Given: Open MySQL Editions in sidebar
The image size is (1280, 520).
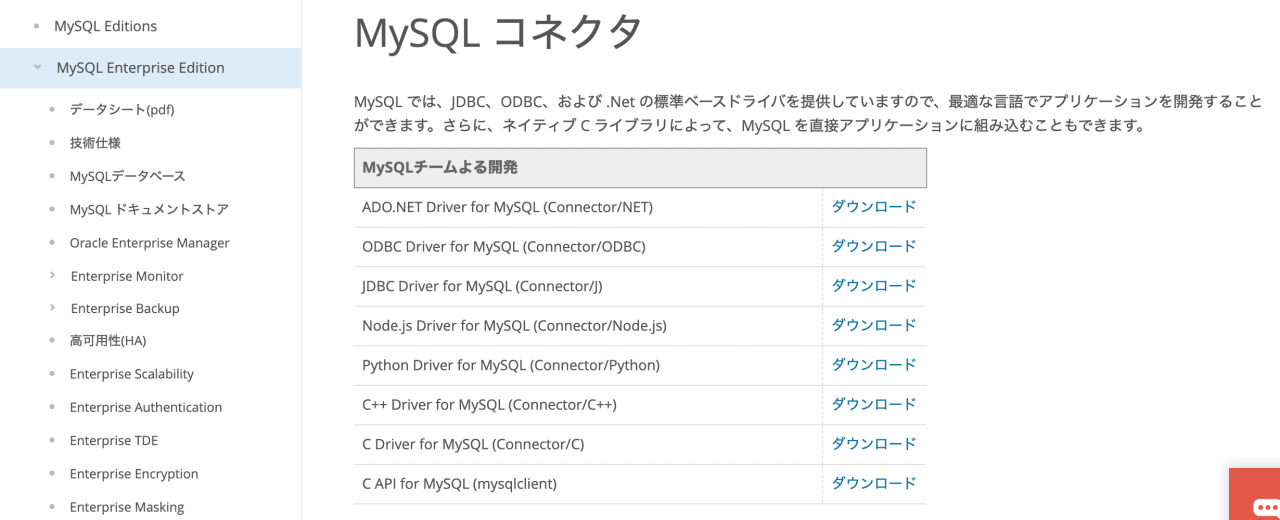Looking at the screenshot, I should click(x=105, y=26).
